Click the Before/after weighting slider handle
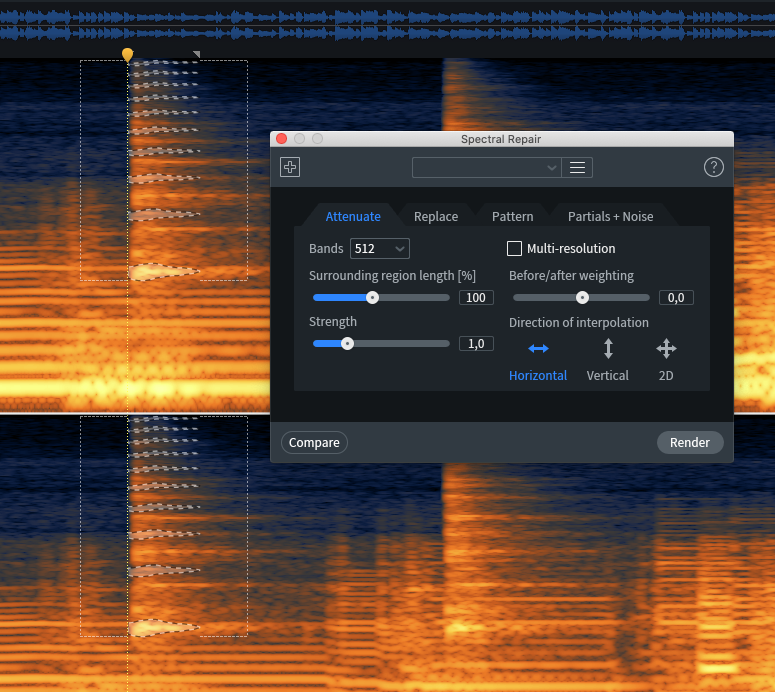The height and width of the screenshot is (692, 775). tap(582, 298)
